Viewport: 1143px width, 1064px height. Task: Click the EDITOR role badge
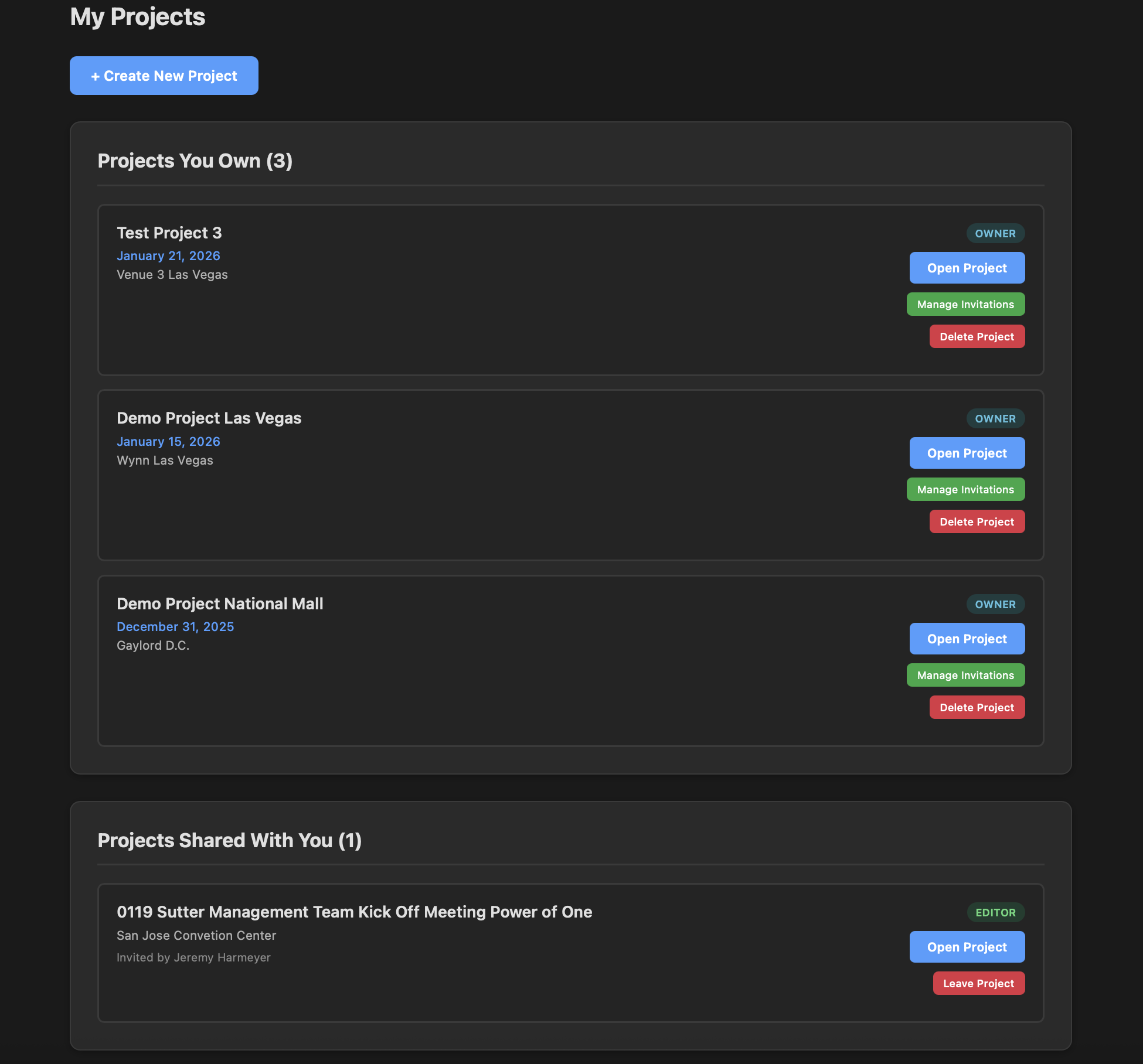[995, 912]
